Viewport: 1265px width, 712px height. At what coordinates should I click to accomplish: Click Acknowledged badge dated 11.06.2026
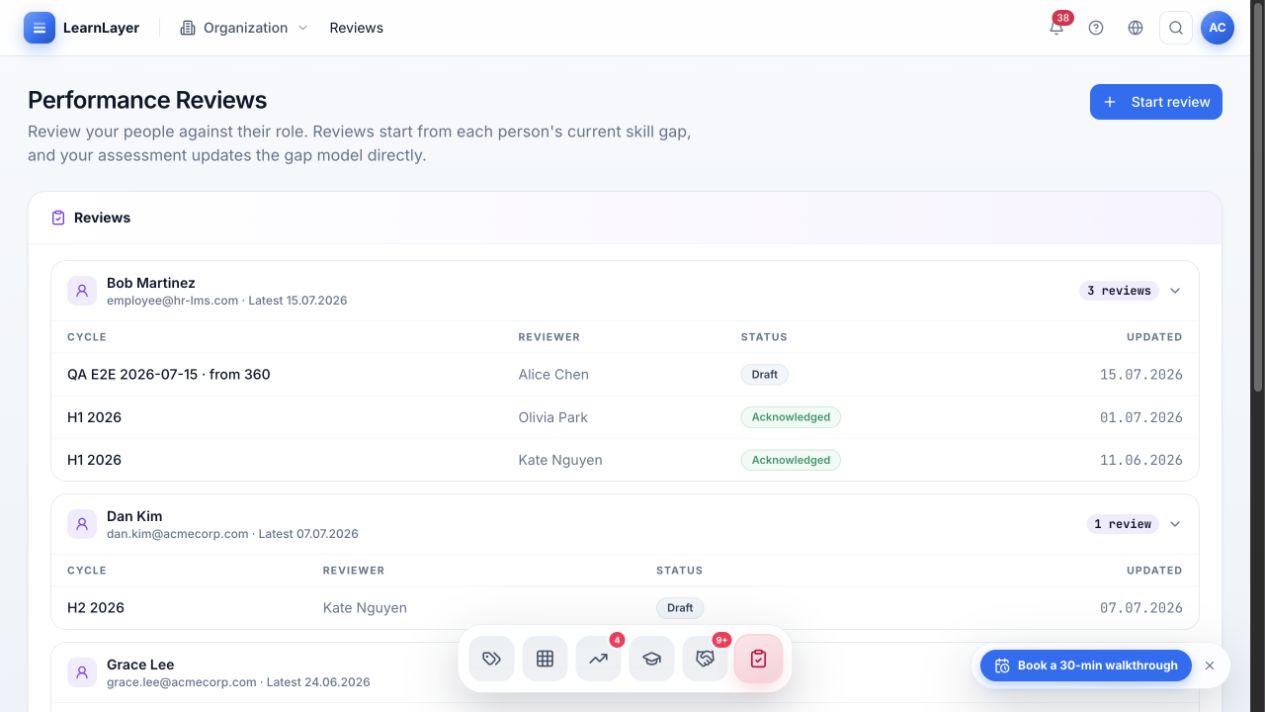(x=791, y=460)
